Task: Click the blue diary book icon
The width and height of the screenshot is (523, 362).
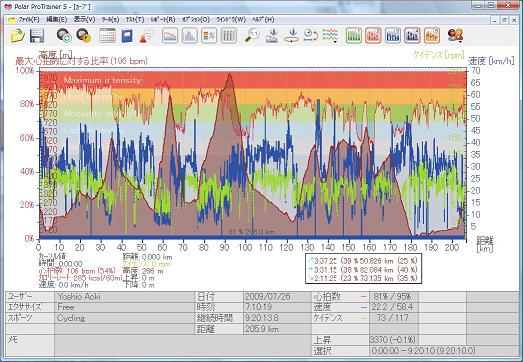Action: coord(127,36)
